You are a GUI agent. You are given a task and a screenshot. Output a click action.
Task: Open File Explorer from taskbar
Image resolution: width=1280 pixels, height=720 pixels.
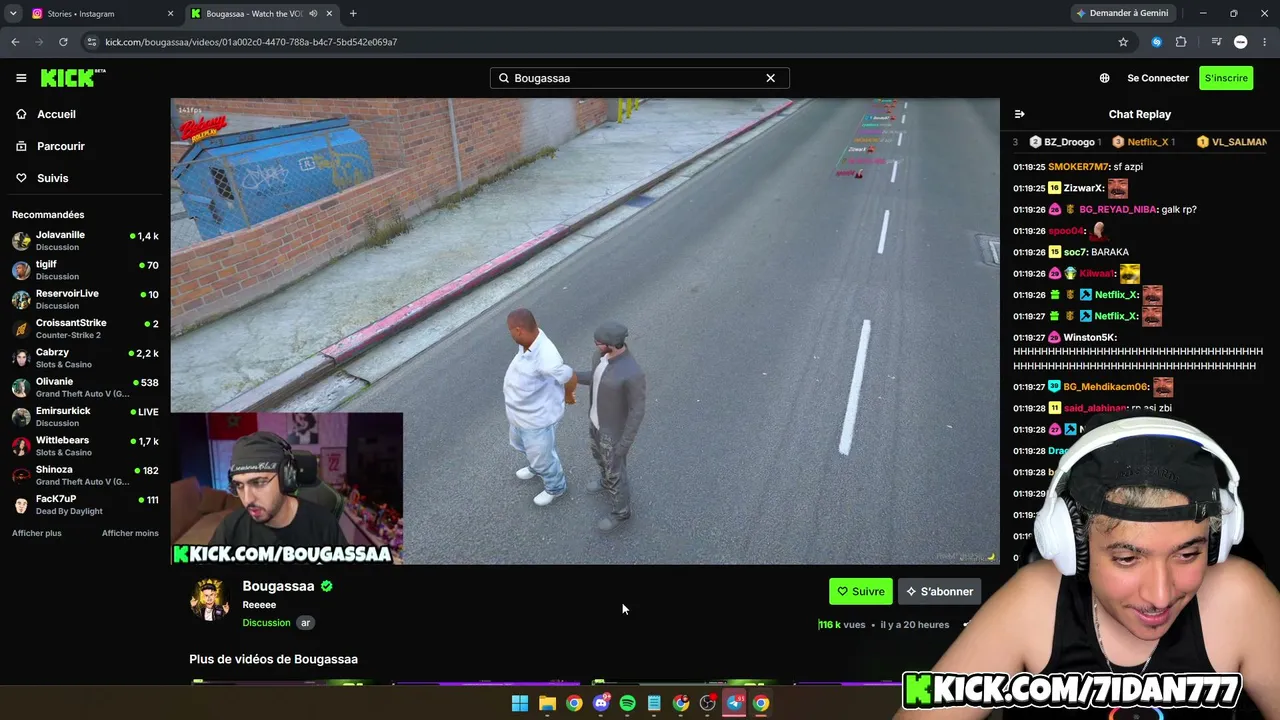547,703
